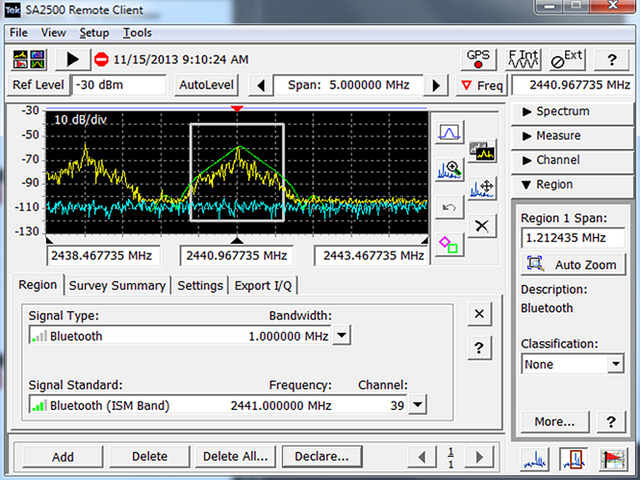This screenshot has width=640, height=480.
Task: Open the View menu
Action: tap(53, 33)
